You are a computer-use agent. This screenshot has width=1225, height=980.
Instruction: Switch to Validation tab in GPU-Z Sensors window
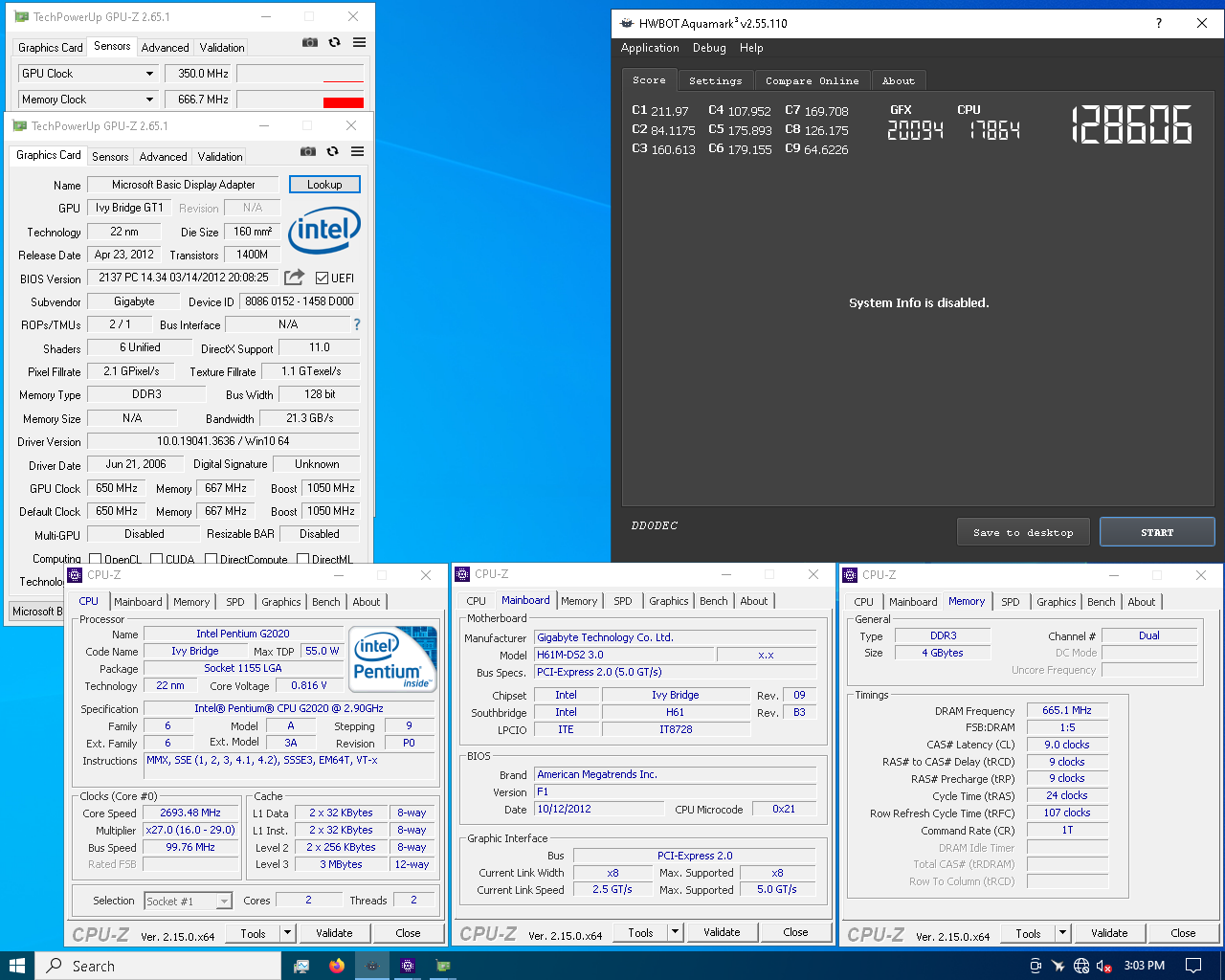point(222,48)
